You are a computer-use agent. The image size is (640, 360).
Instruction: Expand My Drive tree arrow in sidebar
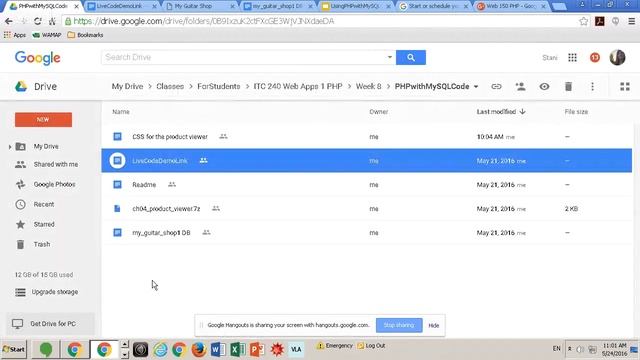[x=9, y=147]
